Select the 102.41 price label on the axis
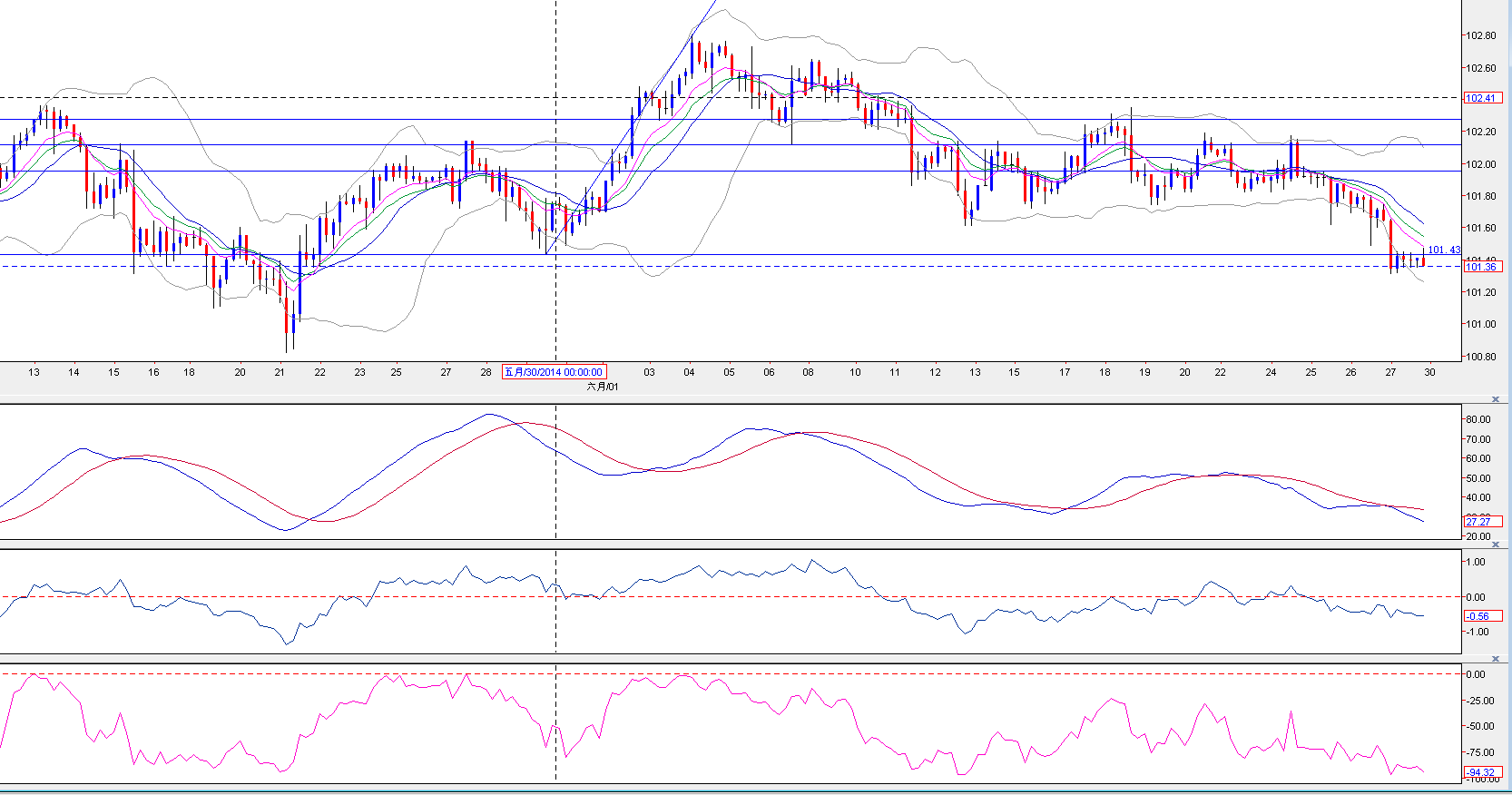Viewport: 1512px width, 795px height. pos(1481,98)
